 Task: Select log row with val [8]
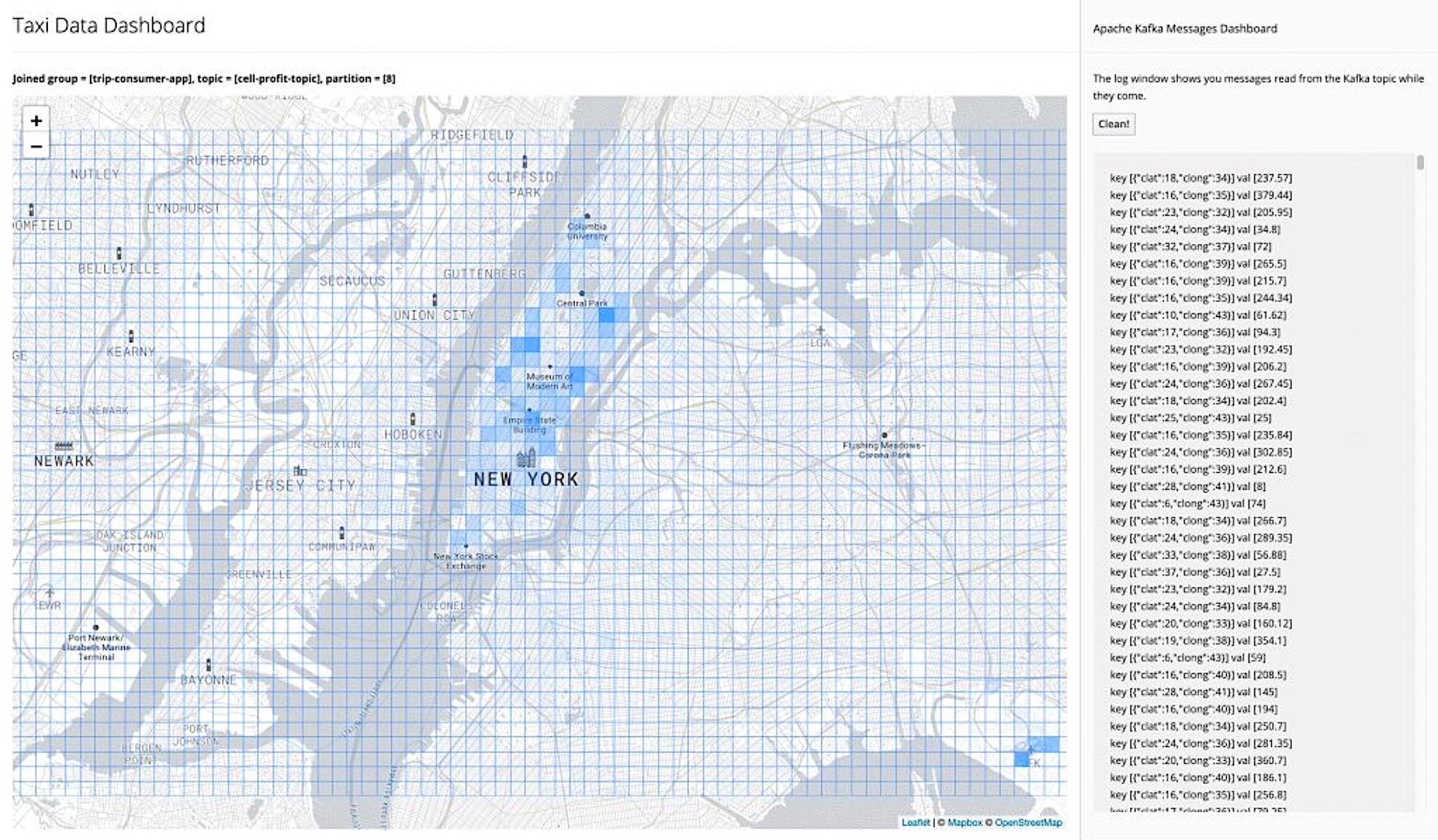tap(1187, 486)
